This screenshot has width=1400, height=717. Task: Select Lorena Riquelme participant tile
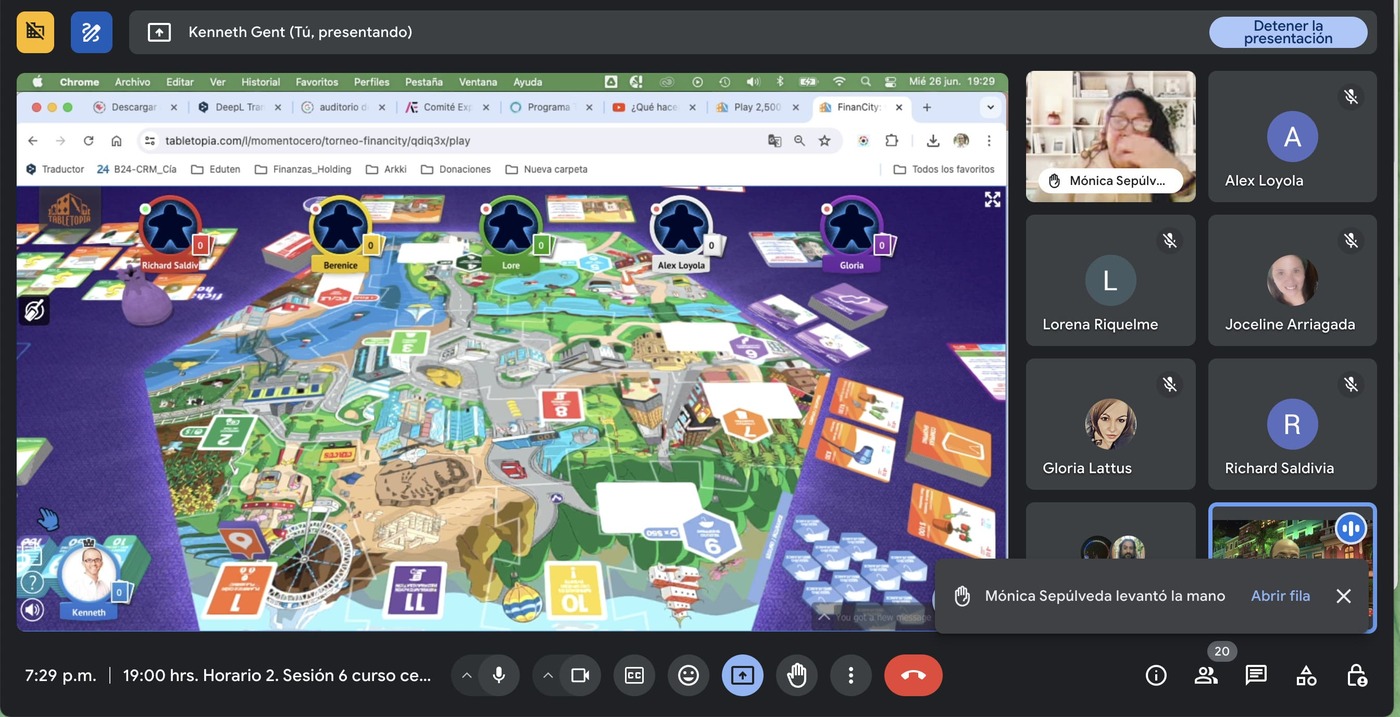pos(1110,280)
